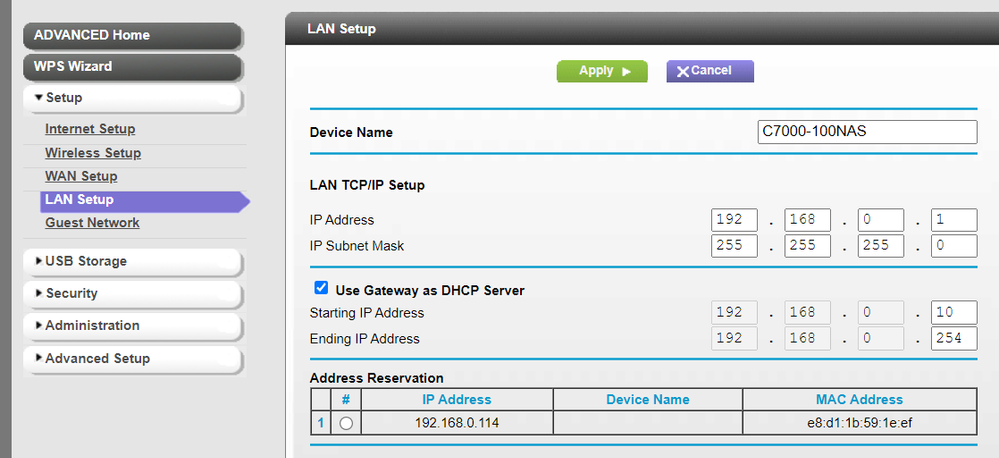Click the Device Name text field
Image resolution: width=999 pixels, height=458 pixels.
(x=867, y=132)
